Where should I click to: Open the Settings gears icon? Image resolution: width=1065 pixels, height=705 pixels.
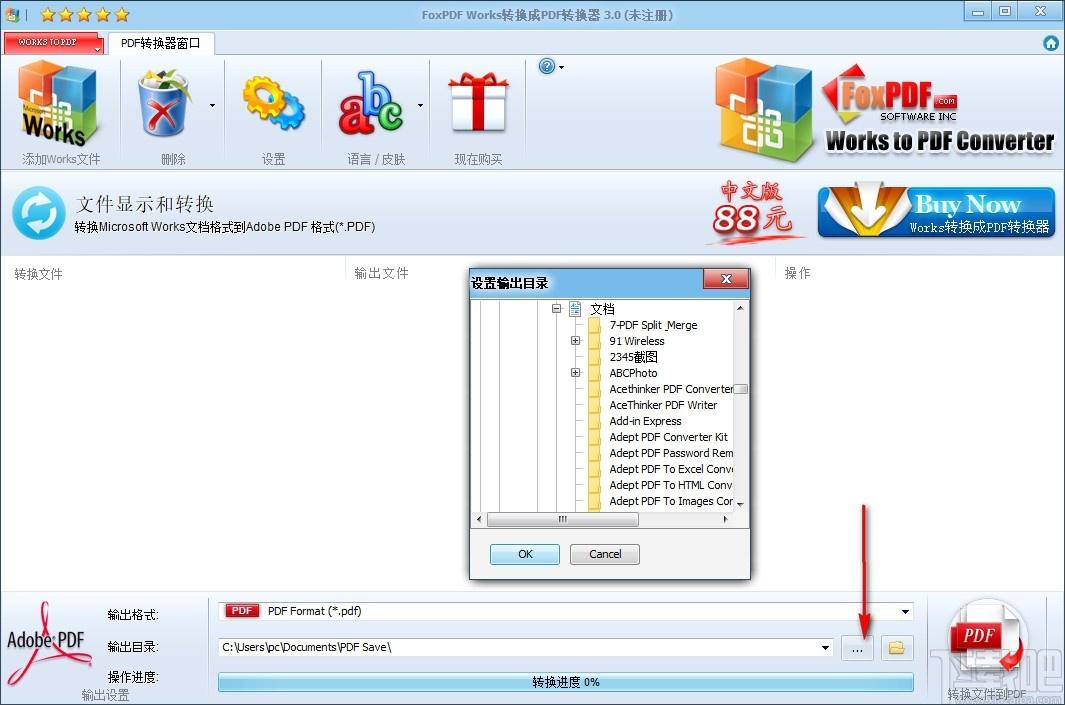coord(273,103)
